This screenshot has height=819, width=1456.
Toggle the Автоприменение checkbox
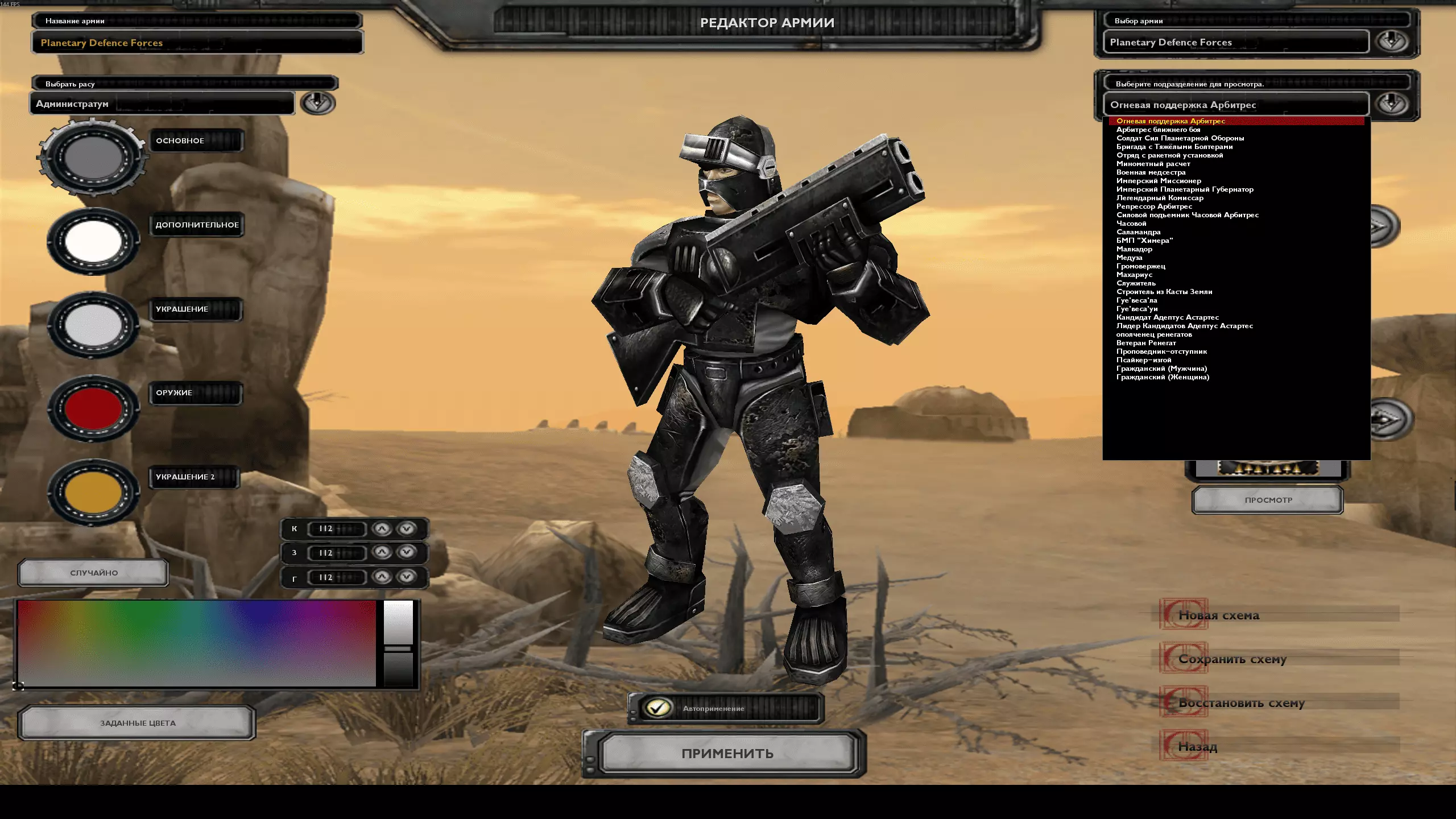pyautogui.click(x=657, y=708)
